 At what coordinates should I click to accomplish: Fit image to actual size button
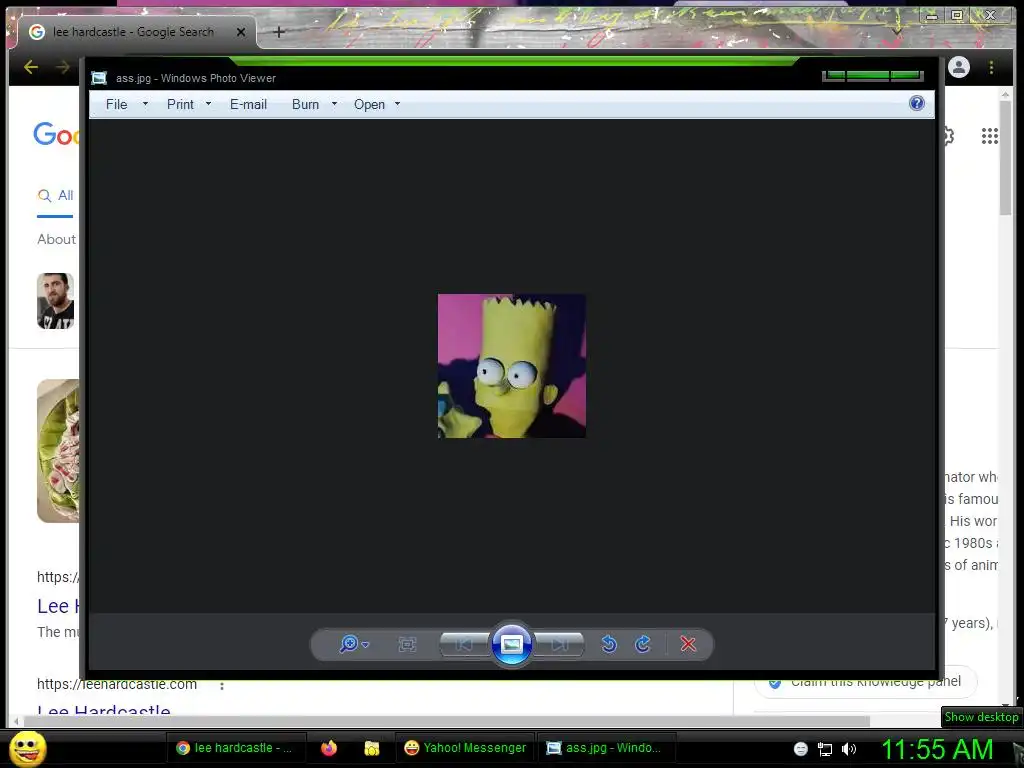pyautogui.click(x=407, y=645)
